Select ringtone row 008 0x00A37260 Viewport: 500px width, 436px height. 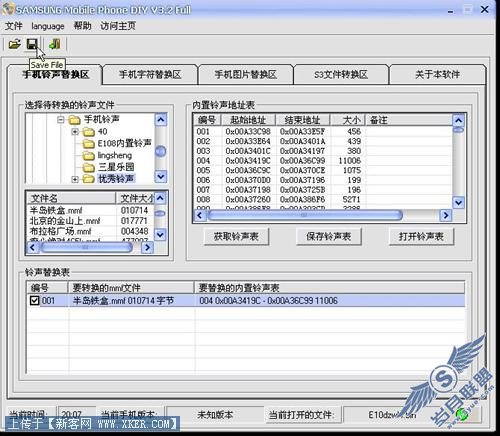point(323,199)
